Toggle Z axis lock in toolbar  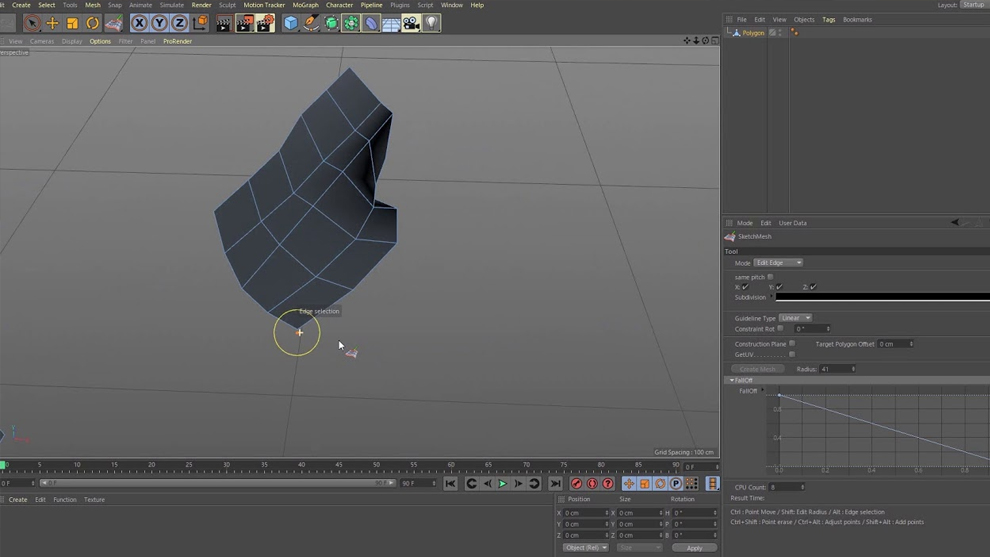(179, 23)
